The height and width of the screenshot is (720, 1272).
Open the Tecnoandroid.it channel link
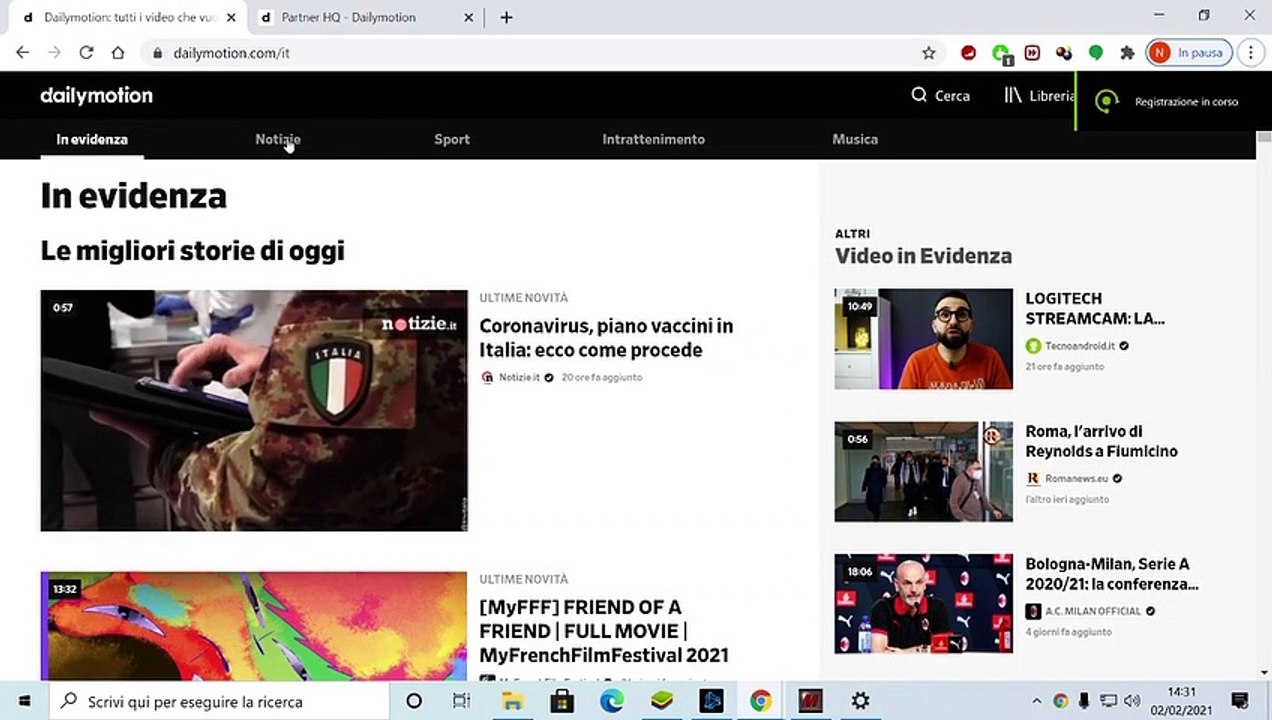(x=1079, y=346)
